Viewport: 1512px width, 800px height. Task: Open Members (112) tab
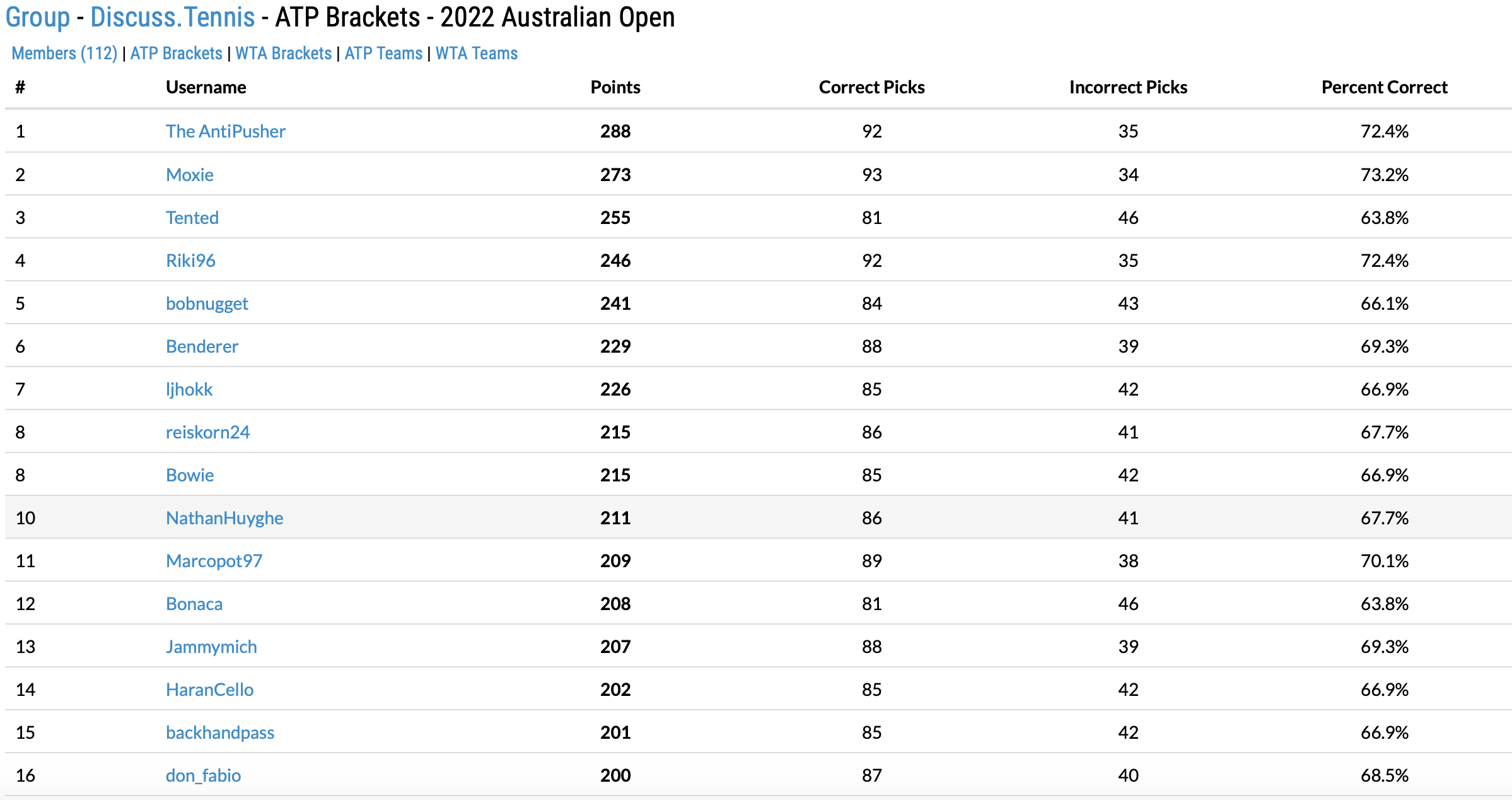[64, 54]
